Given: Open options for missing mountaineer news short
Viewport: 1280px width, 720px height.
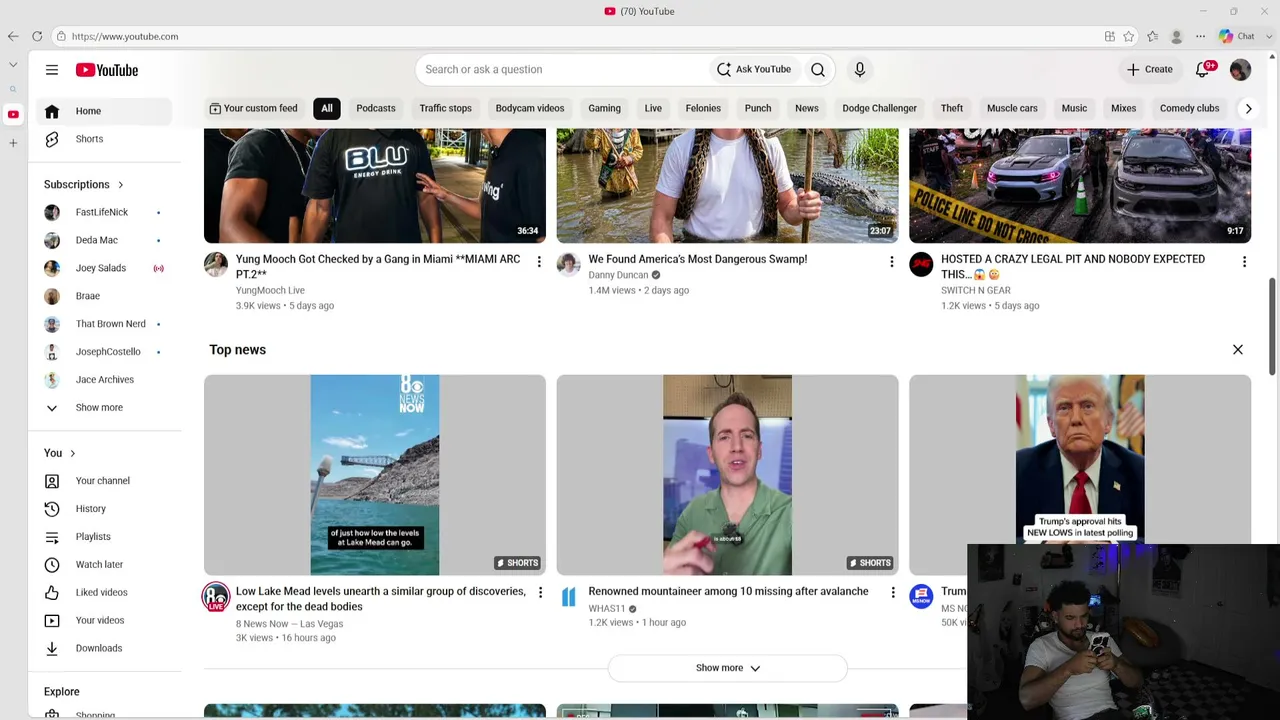Looking at the screenshot, I should (893, 593).
